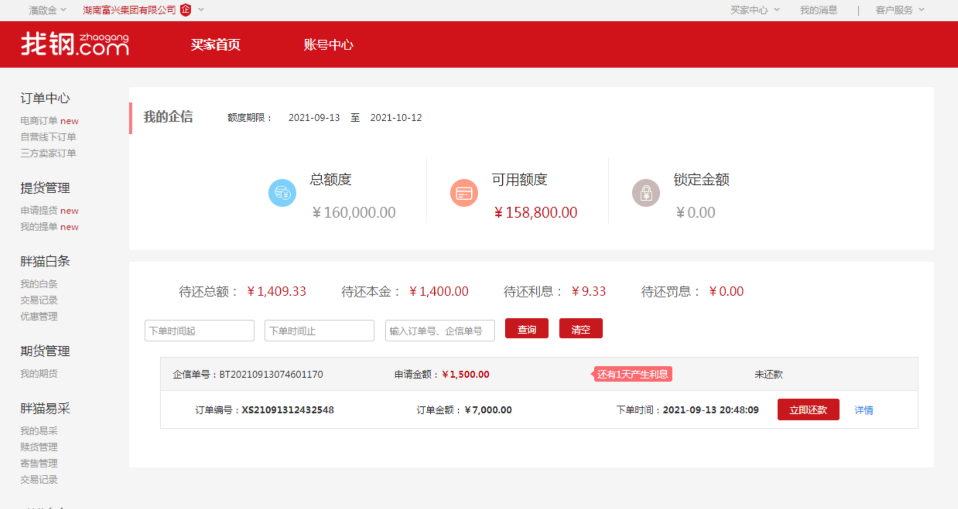Image resolution: width=958 pixels, height=509 pixels.
Task: Click order time 2021-09-13 20:48:09
Action: coord(711,410)
